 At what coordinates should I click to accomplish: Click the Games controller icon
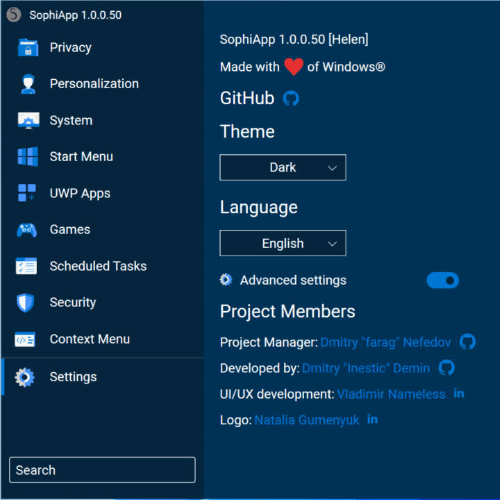27,230
